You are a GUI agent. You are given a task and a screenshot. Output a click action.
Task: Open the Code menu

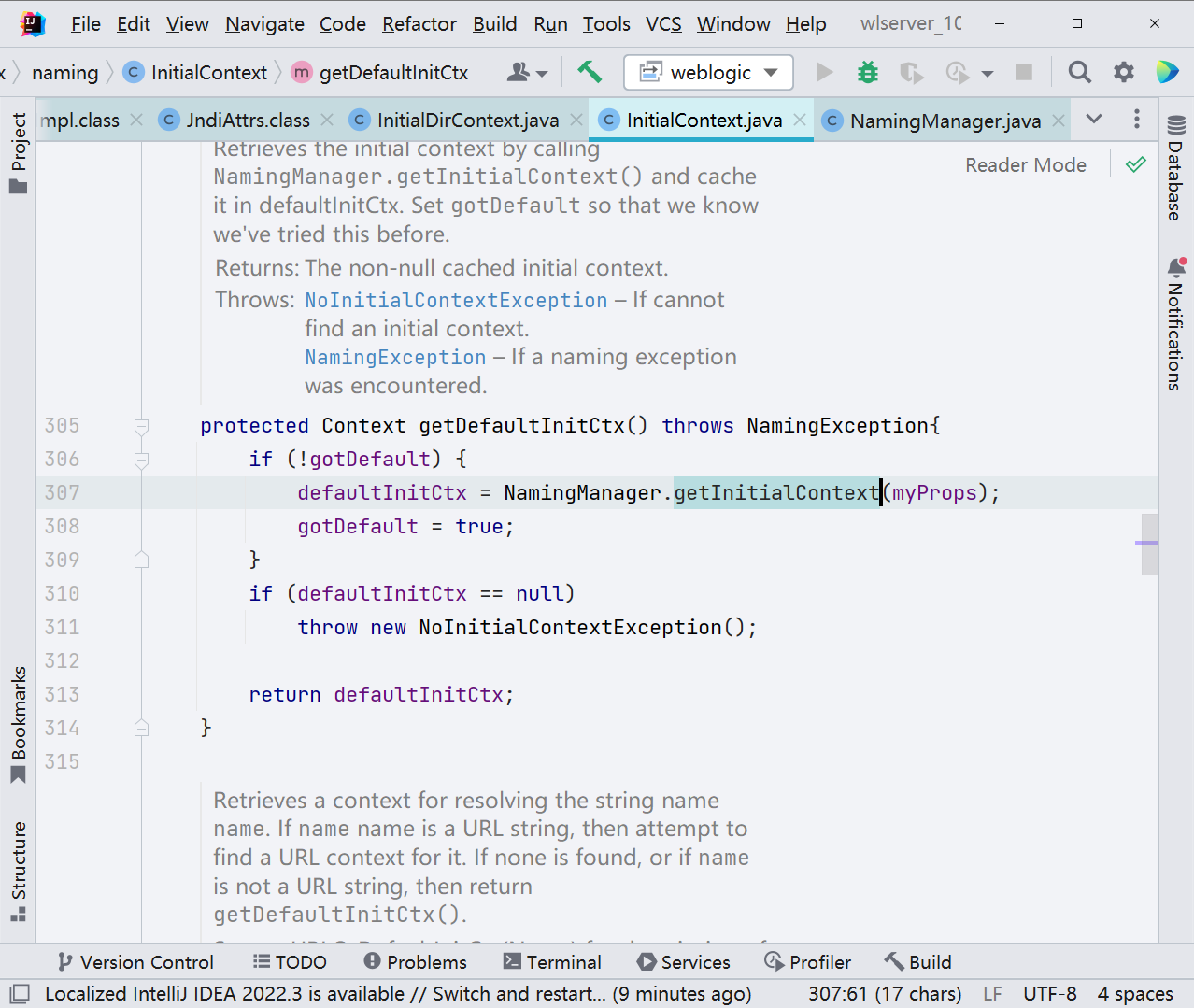pyautogui.click(x=343, y=24)
